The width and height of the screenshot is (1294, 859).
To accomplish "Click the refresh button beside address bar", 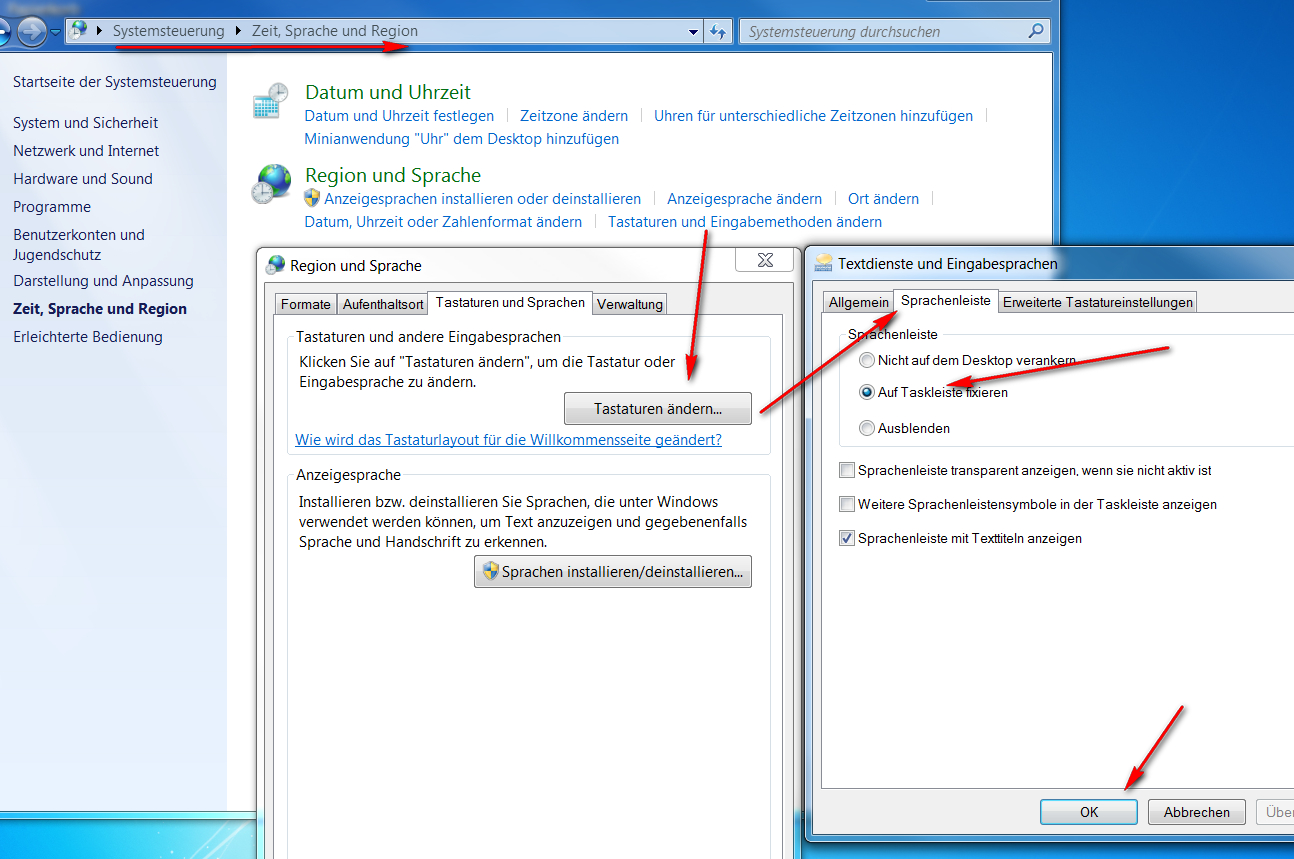I will 717,32.
